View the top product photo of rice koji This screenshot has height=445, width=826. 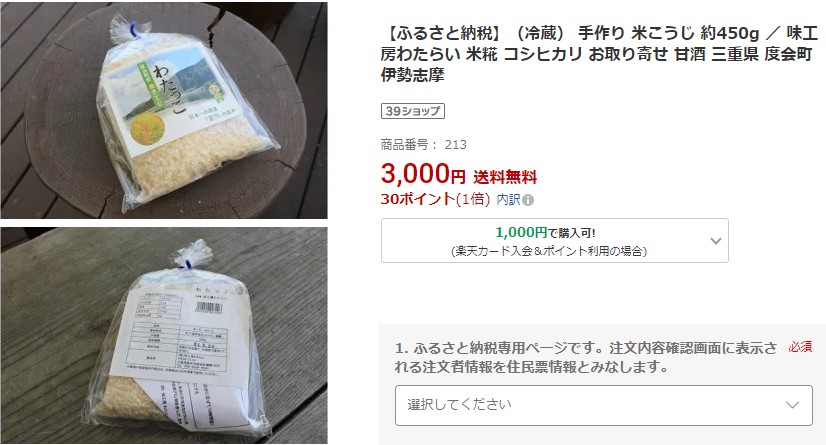(x=164, y=110)
